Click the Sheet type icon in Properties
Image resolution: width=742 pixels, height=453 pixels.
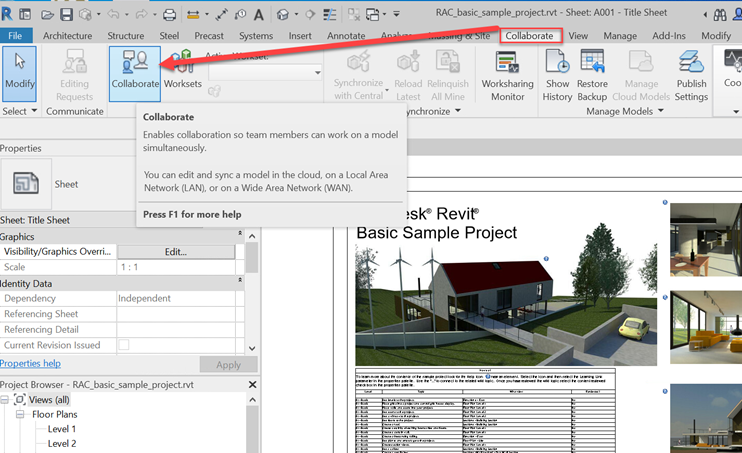pos(26,184)
